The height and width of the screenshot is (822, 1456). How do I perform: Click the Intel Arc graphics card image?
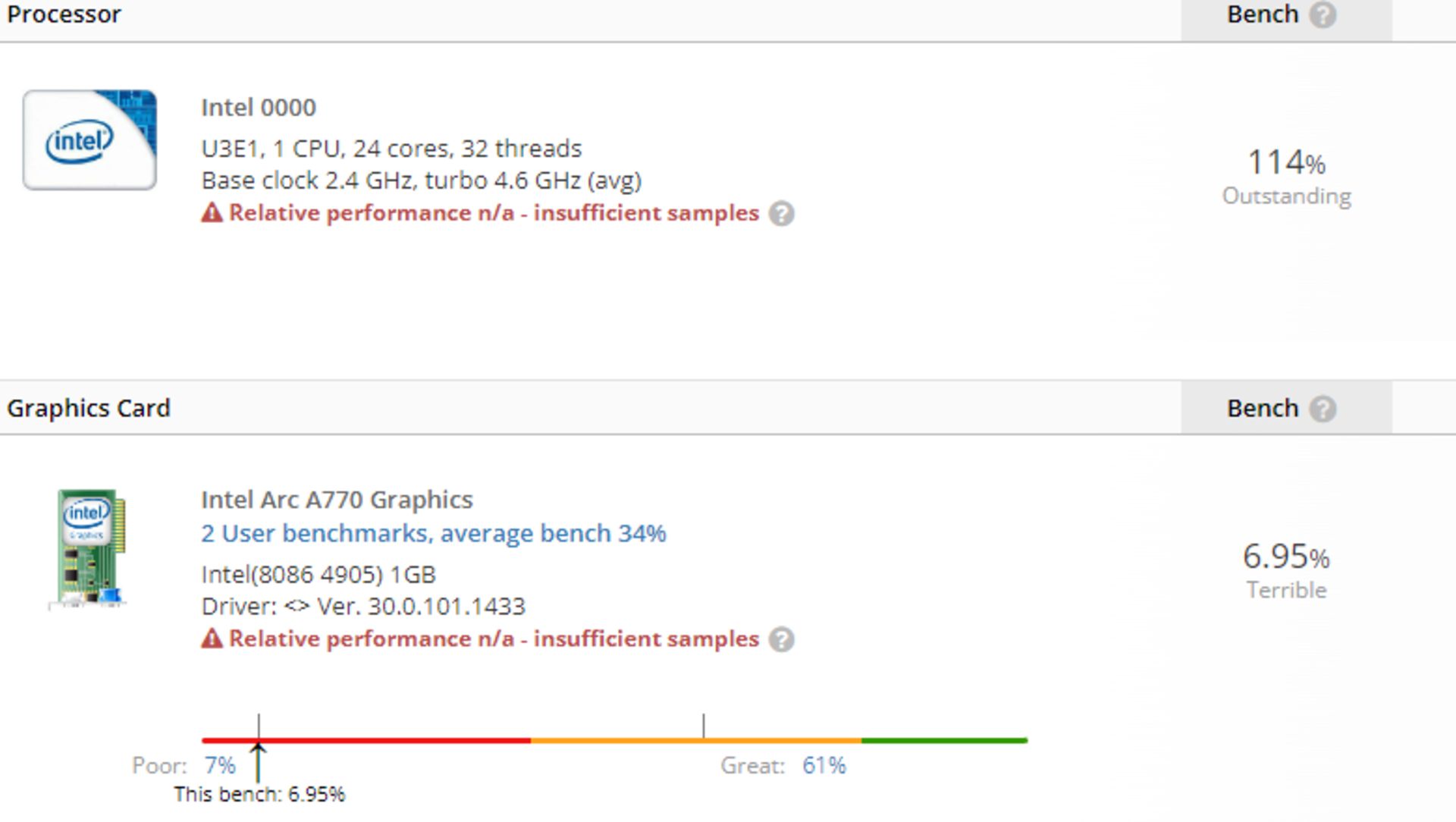(x=89, y=548)
